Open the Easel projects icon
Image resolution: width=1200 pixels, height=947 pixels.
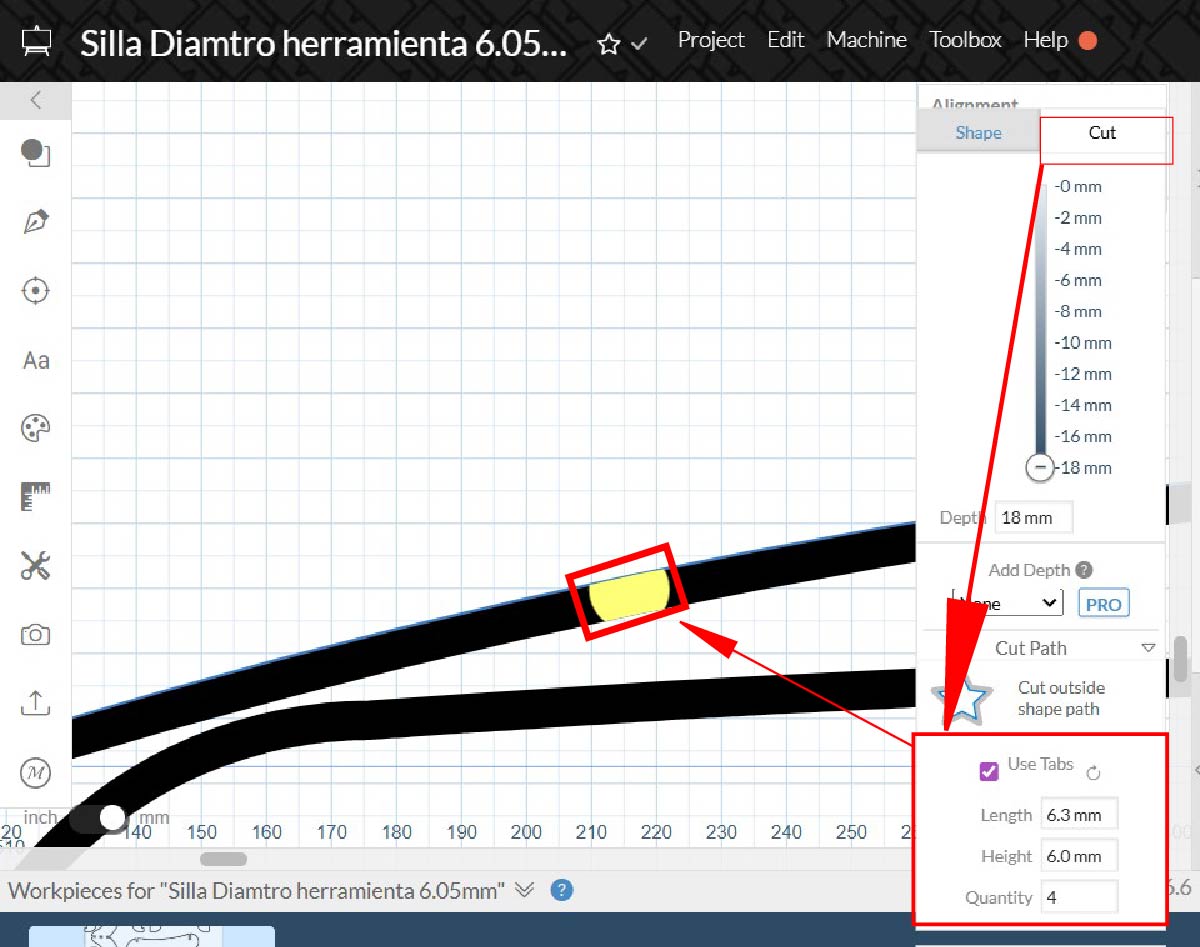pos(36,43)
